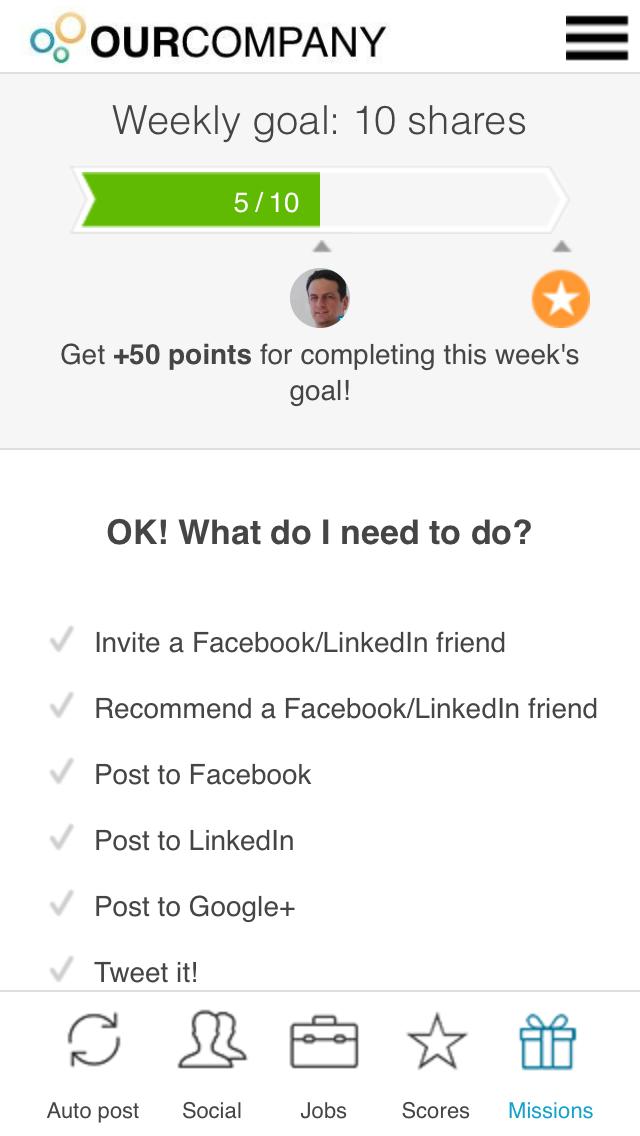Image resolution: width=640 pixels, height=1136 pixels.
Task: Tap the Auto post refresh icon
Action: coord(93,1040)
